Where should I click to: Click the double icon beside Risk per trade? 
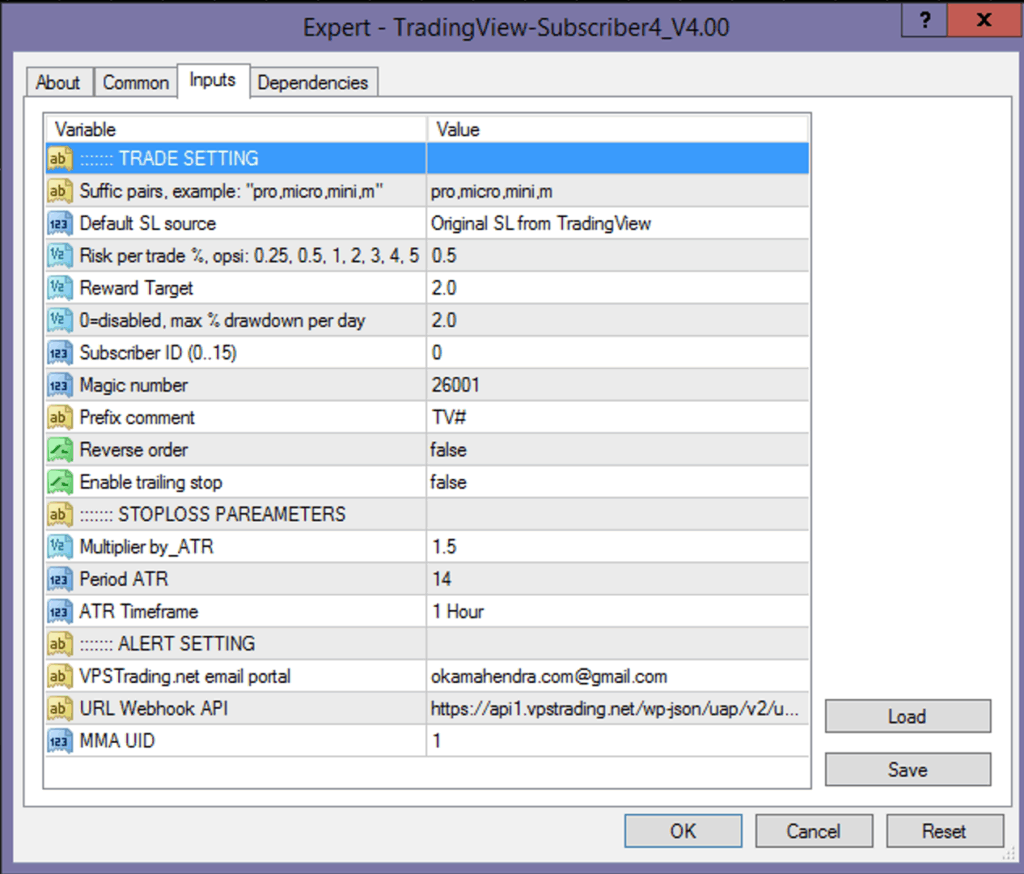click(59, 255)
